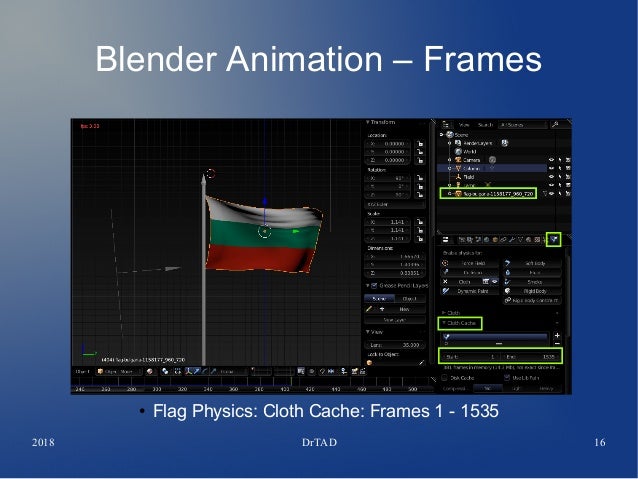Collapse the View panel
This screenshot has width=638, height=479.
(367, 332)
